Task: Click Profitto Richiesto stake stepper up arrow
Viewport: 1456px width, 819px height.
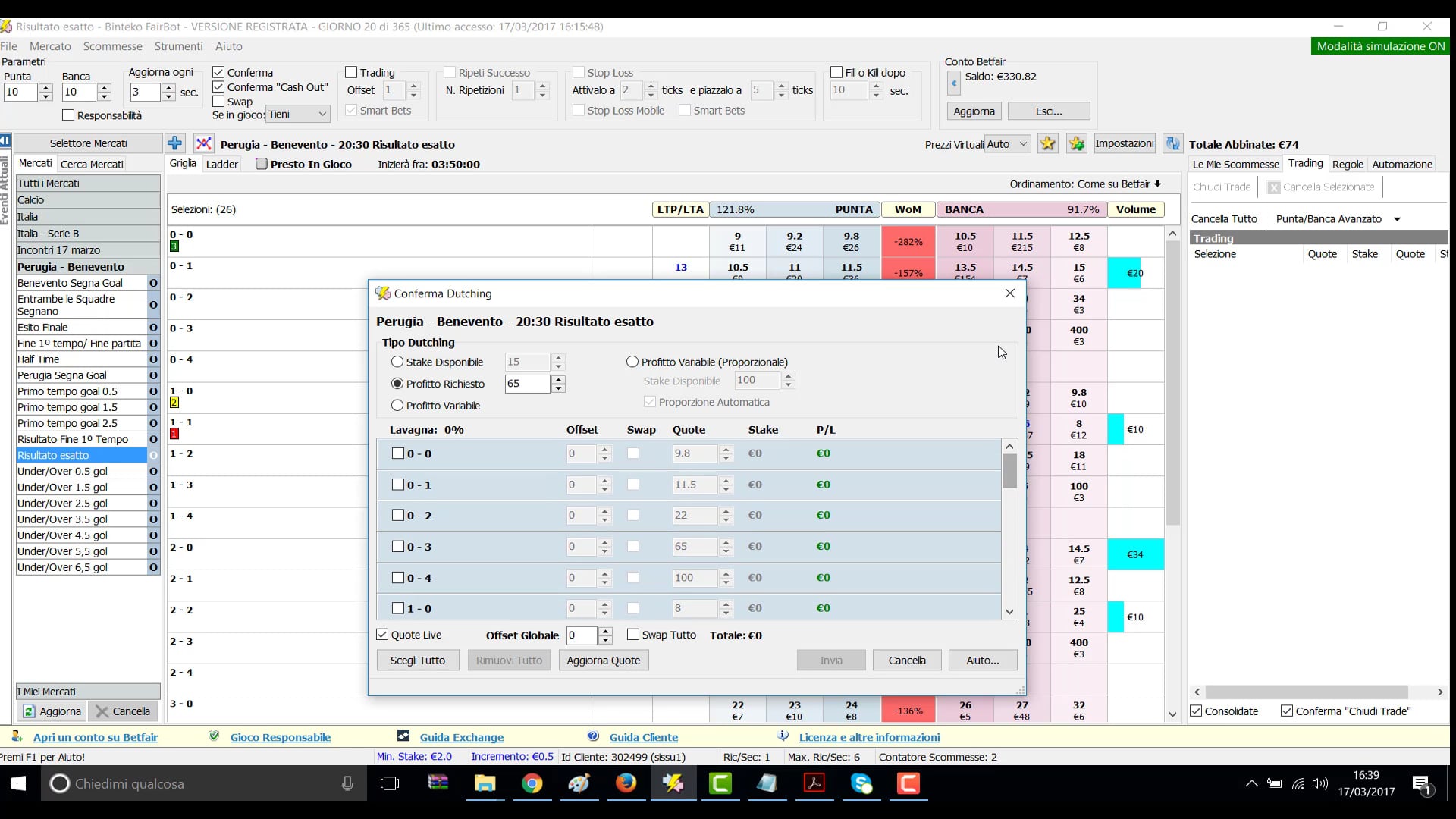Action: [x=559, y=380]
